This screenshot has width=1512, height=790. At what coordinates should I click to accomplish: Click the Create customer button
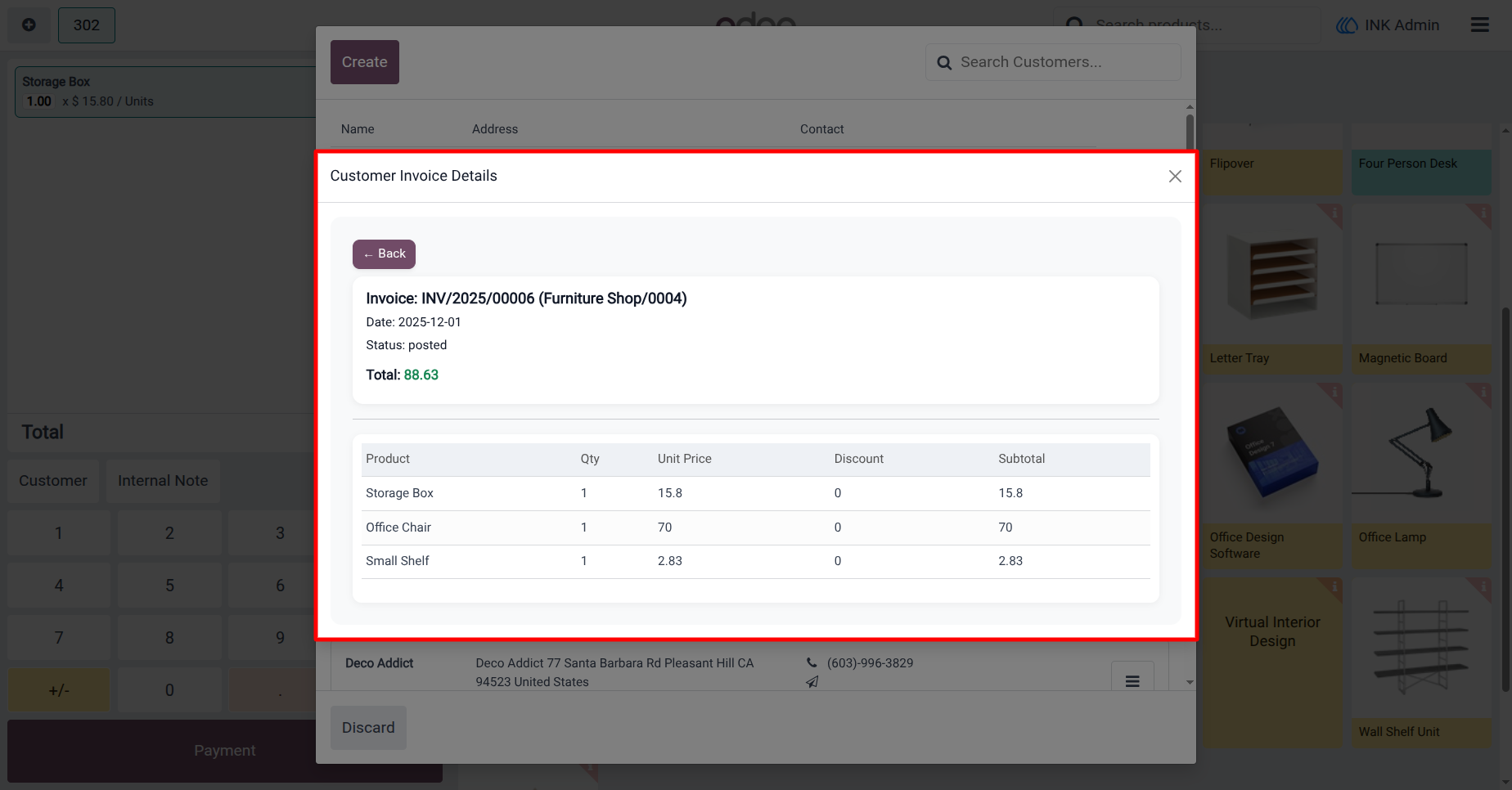(x=365, y=62)
